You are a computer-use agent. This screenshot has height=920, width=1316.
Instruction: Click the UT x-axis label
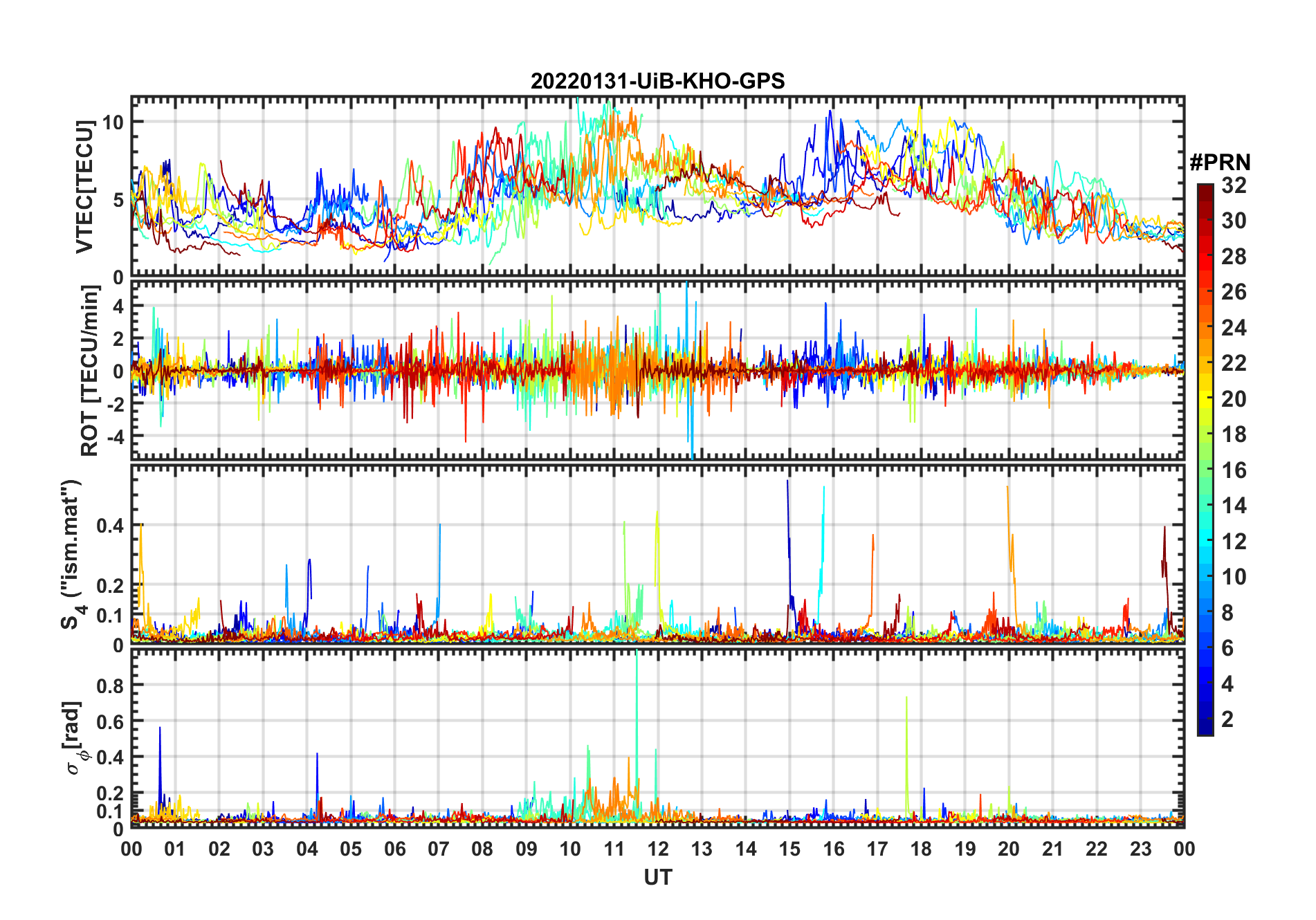[657, 878]
